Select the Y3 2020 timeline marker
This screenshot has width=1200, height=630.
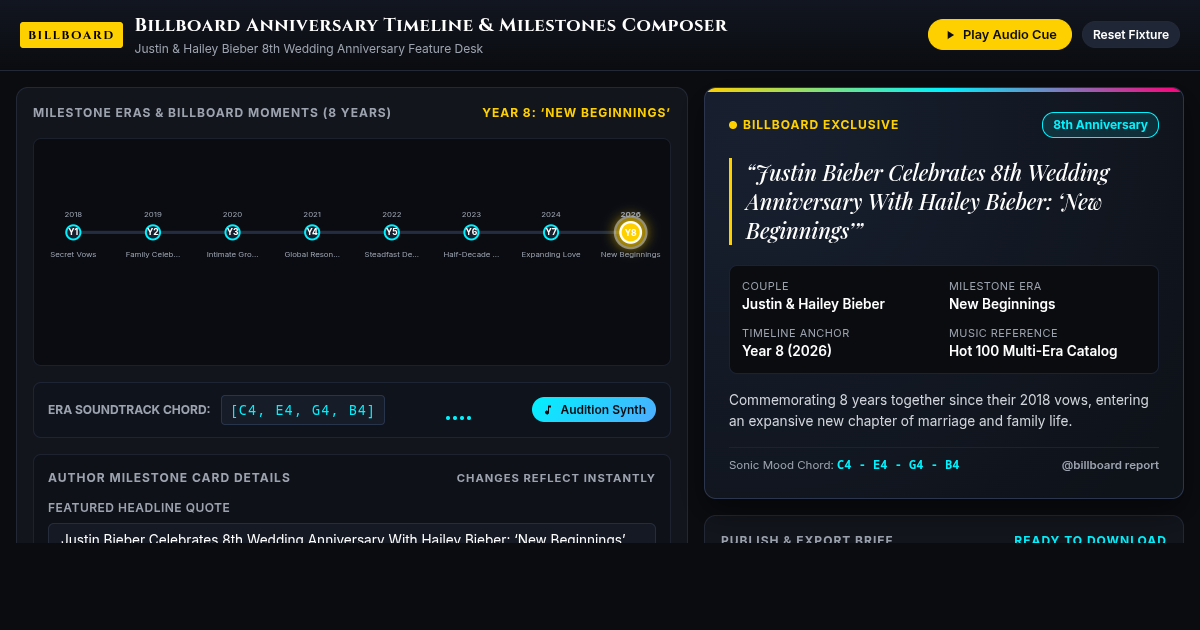click(232, 232)
